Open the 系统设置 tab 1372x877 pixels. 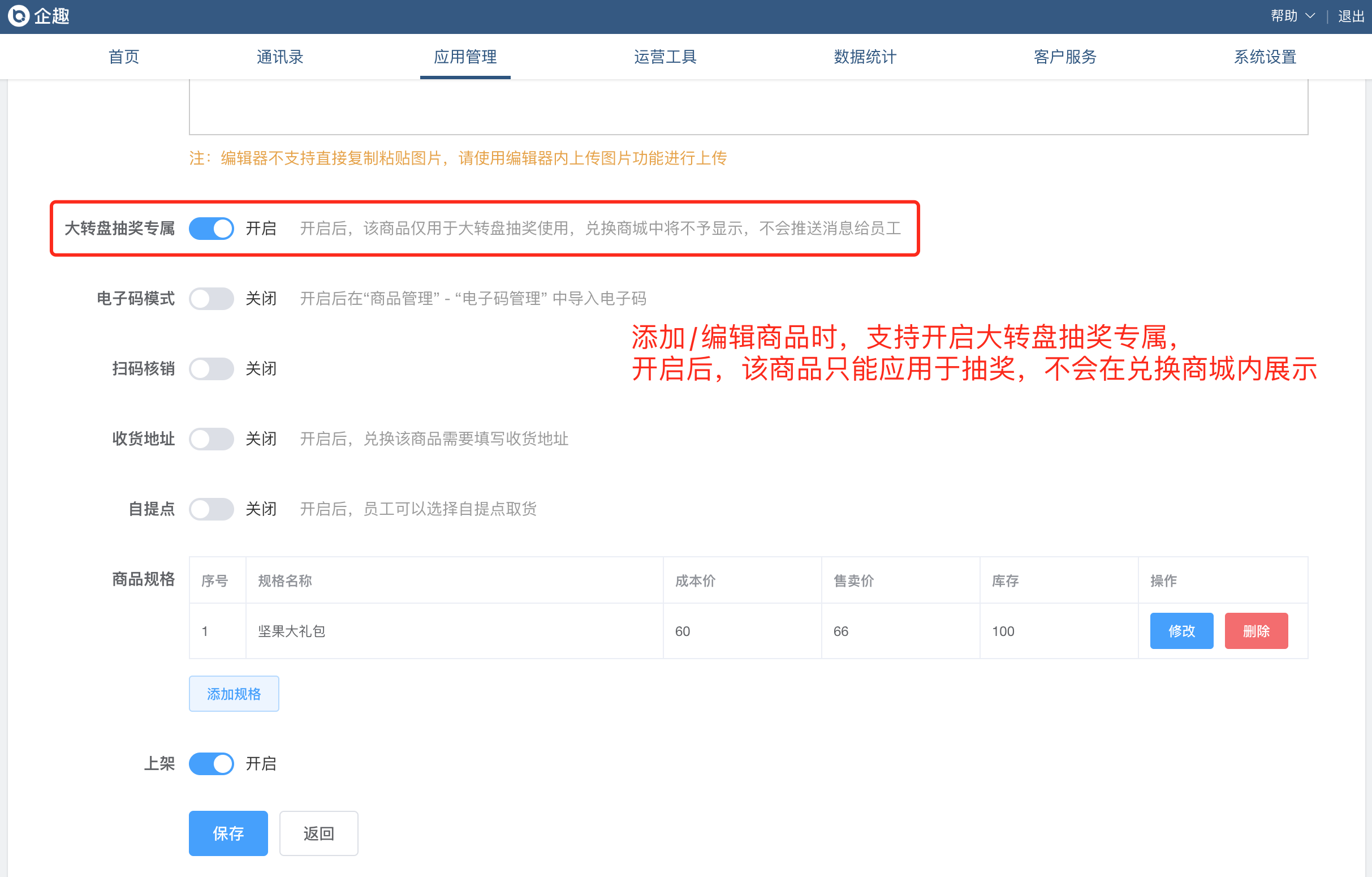[1265, 57]
